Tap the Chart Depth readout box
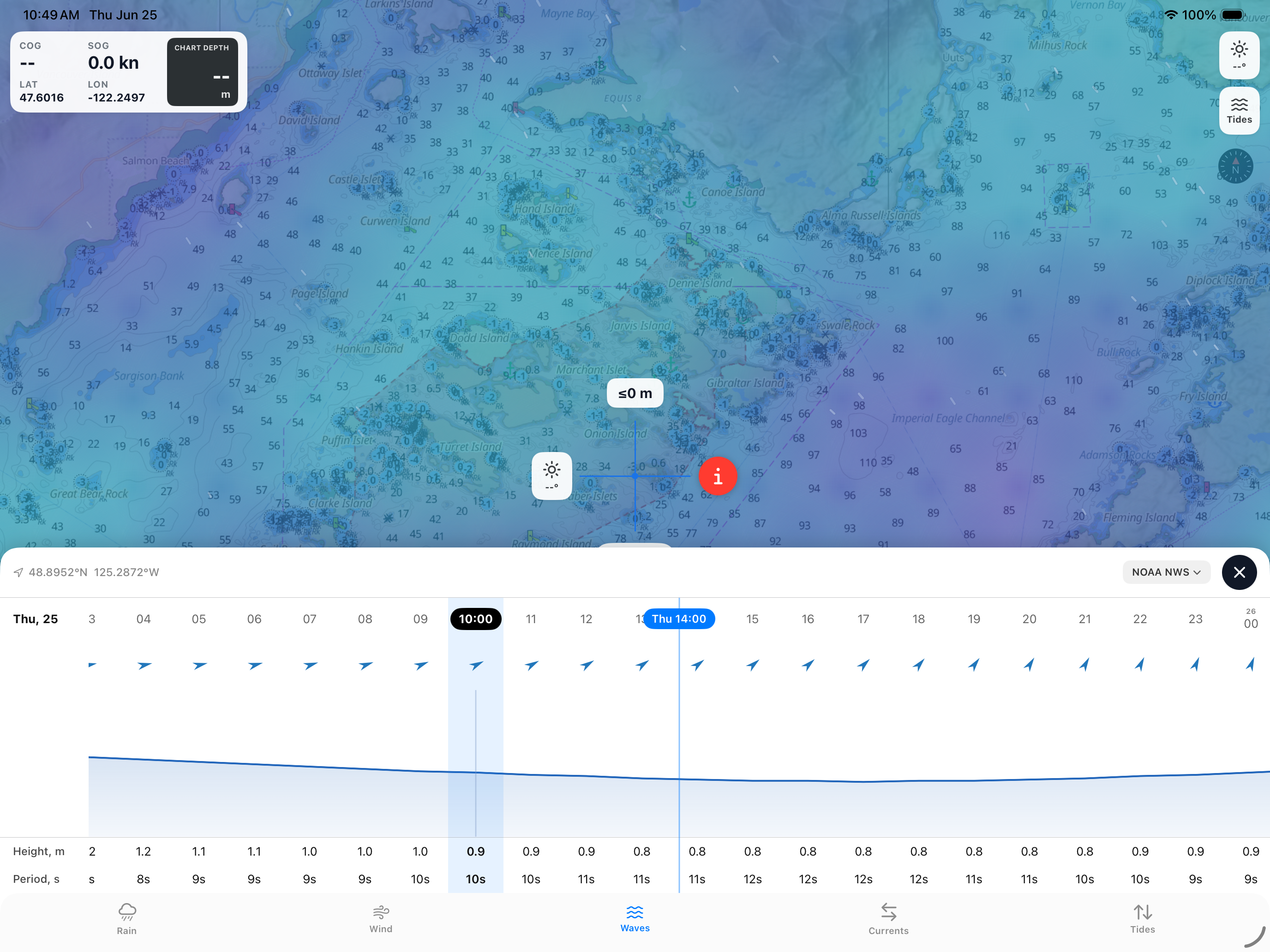1270x952 pixels. [202, 72]
